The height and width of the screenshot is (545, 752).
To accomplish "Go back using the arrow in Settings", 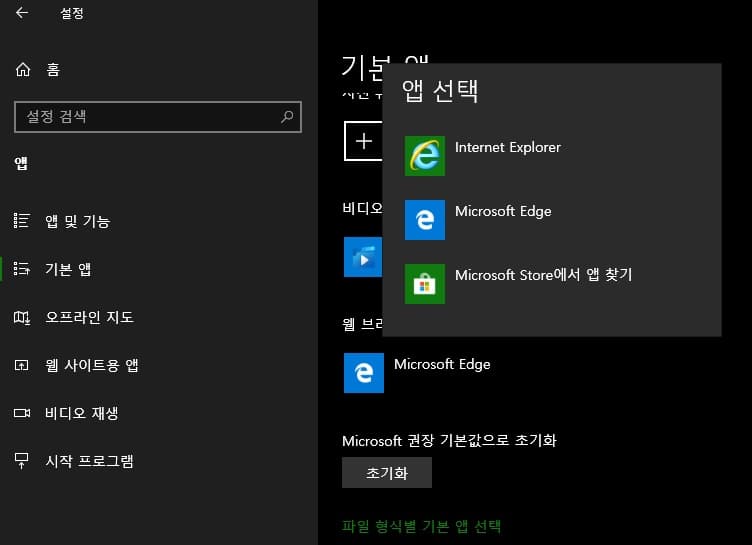I will [22, 13].
